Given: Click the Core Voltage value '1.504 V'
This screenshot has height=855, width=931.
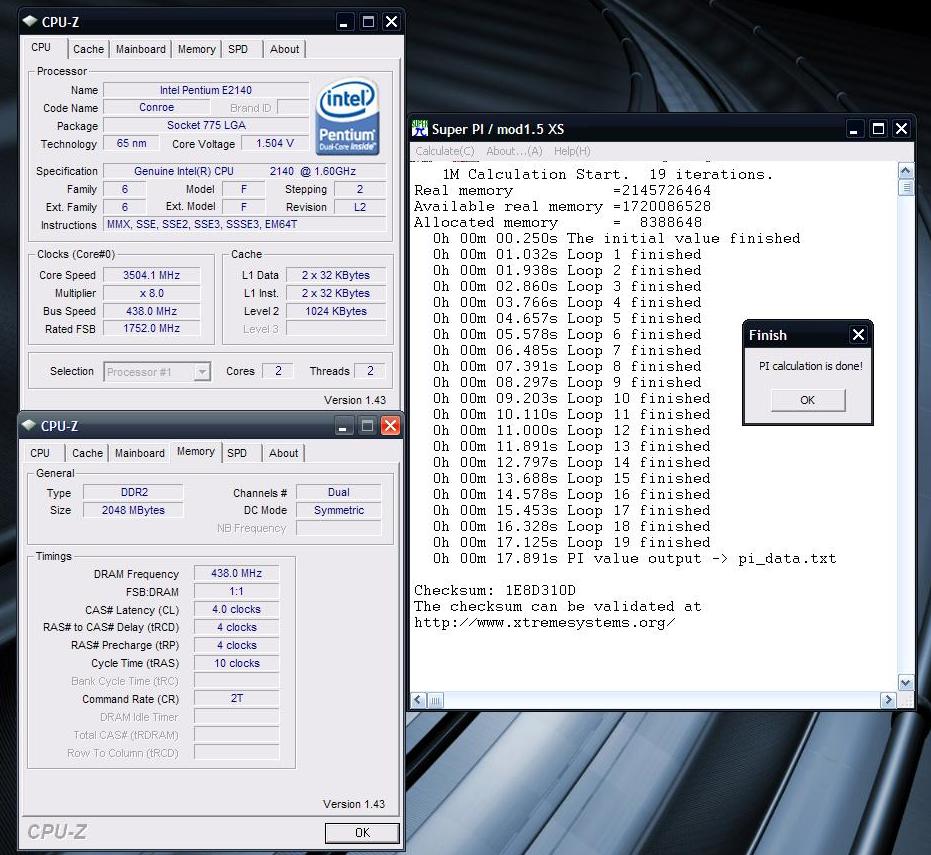Looking at the screenshot, I should pyautogui.click(x=275, y=143).
